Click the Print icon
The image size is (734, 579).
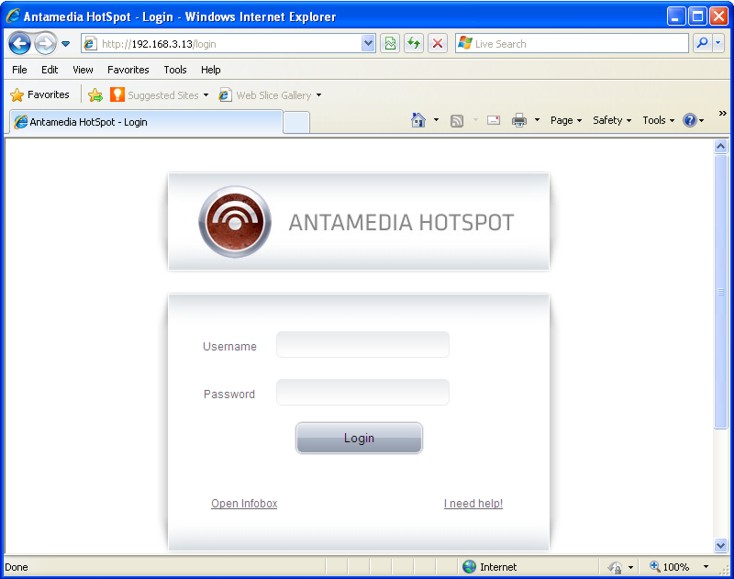point(519,120)
